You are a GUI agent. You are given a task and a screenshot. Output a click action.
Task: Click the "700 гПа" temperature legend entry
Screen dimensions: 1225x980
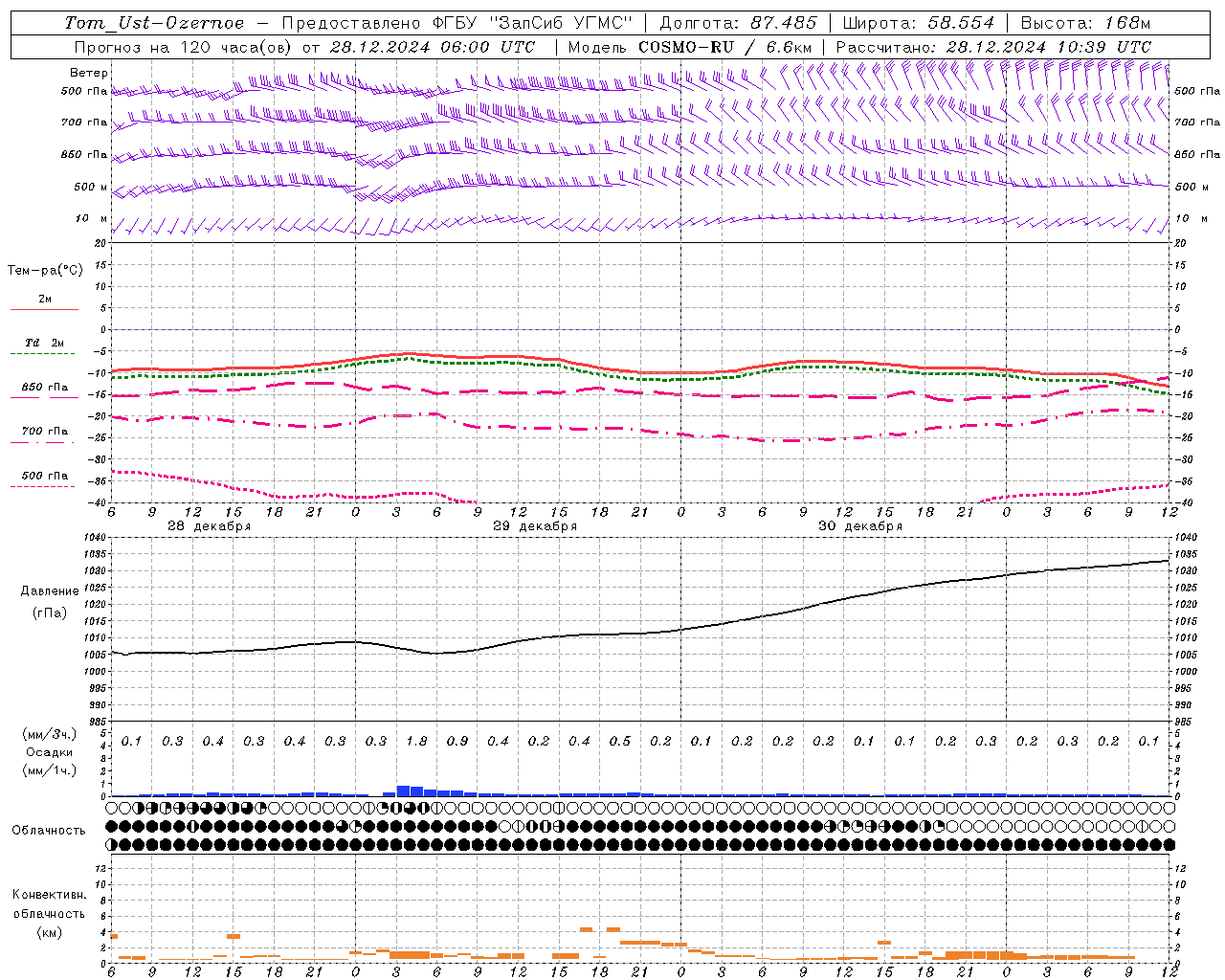(x=44, y=432)
